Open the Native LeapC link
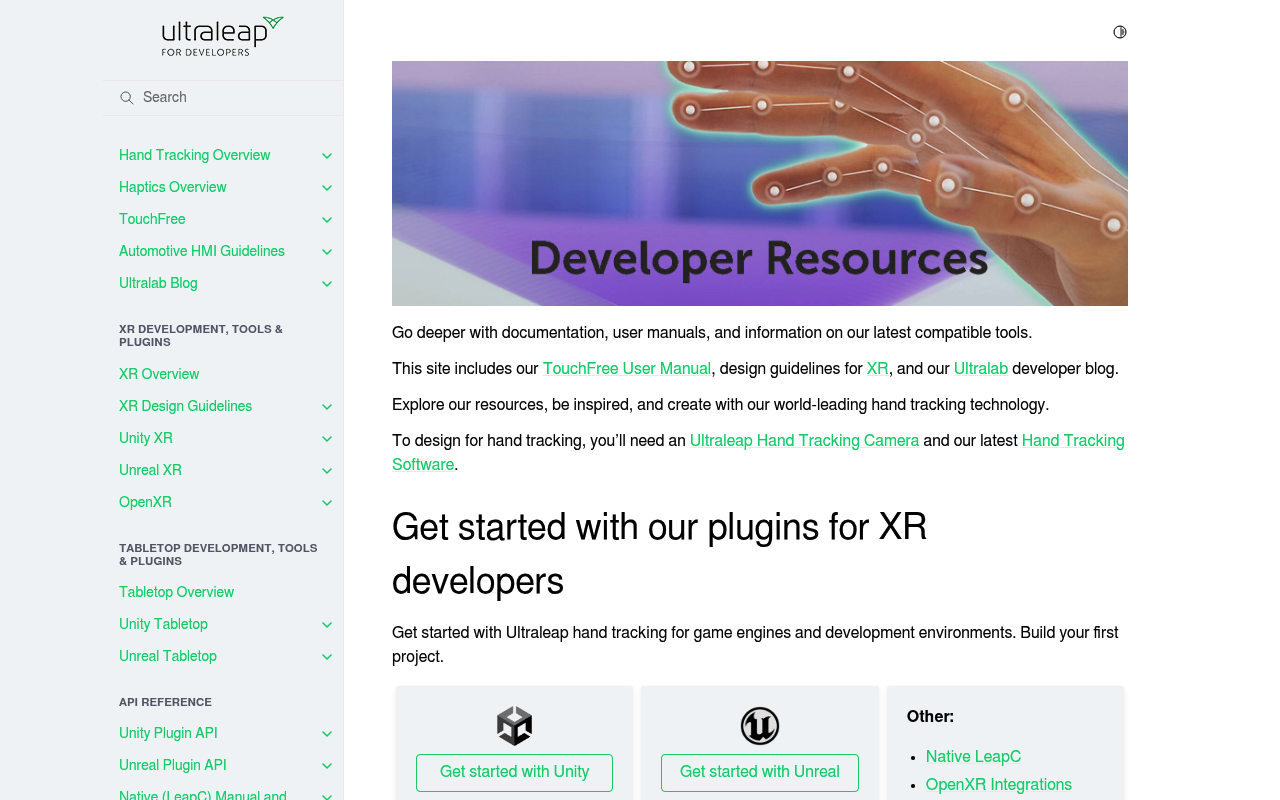 [973, 757]
